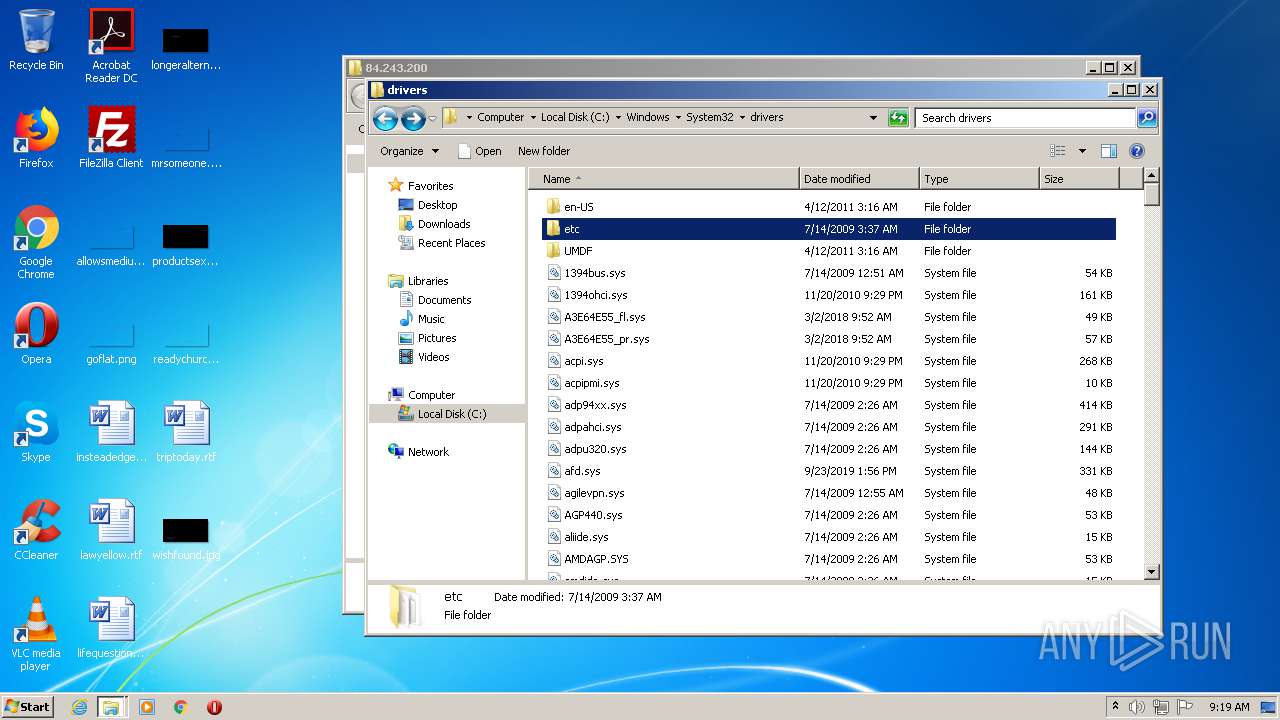This screenshot has height=720, width=1280.
Task: Select the UMDF folder
Action: click(577, 251)
